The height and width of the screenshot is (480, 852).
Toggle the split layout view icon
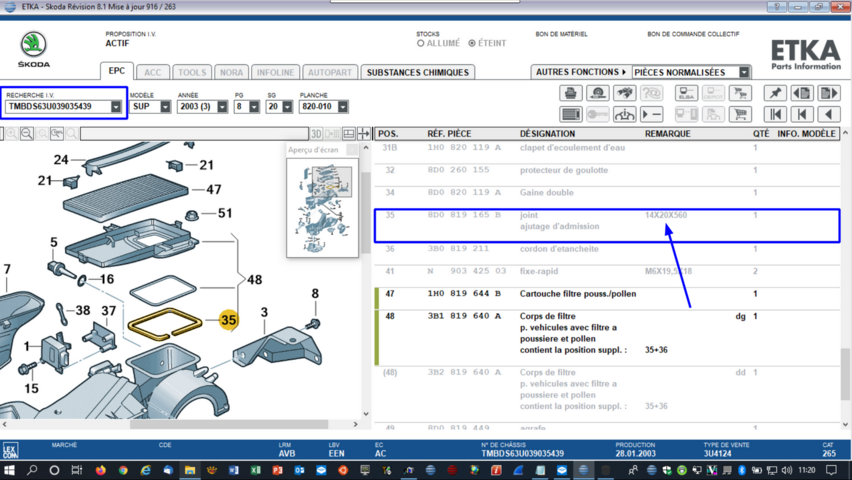click(x=349, y=133)
